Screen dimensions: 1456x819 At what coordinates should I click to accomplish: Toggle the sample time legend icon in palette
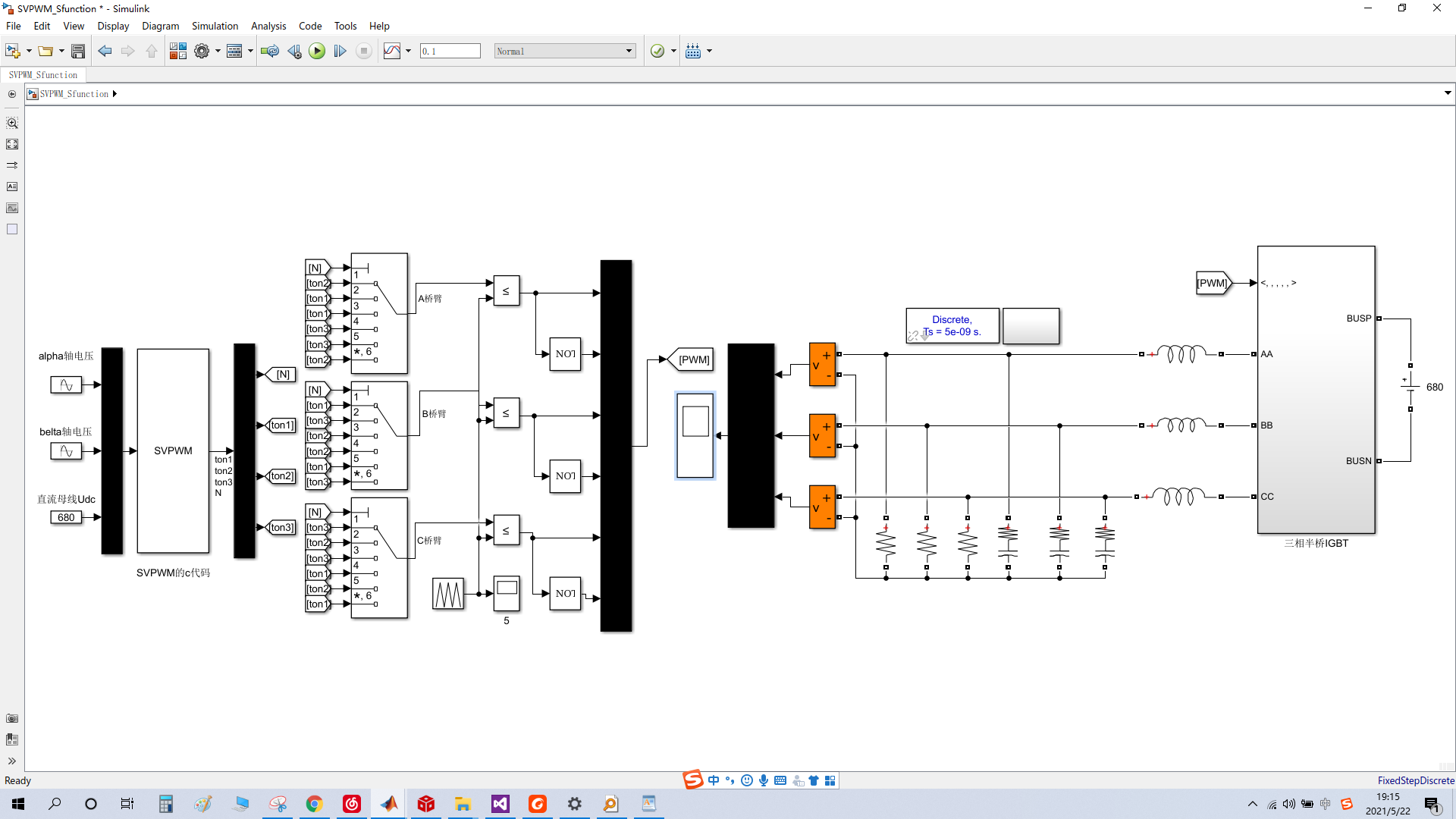click(x=12, y=165)
